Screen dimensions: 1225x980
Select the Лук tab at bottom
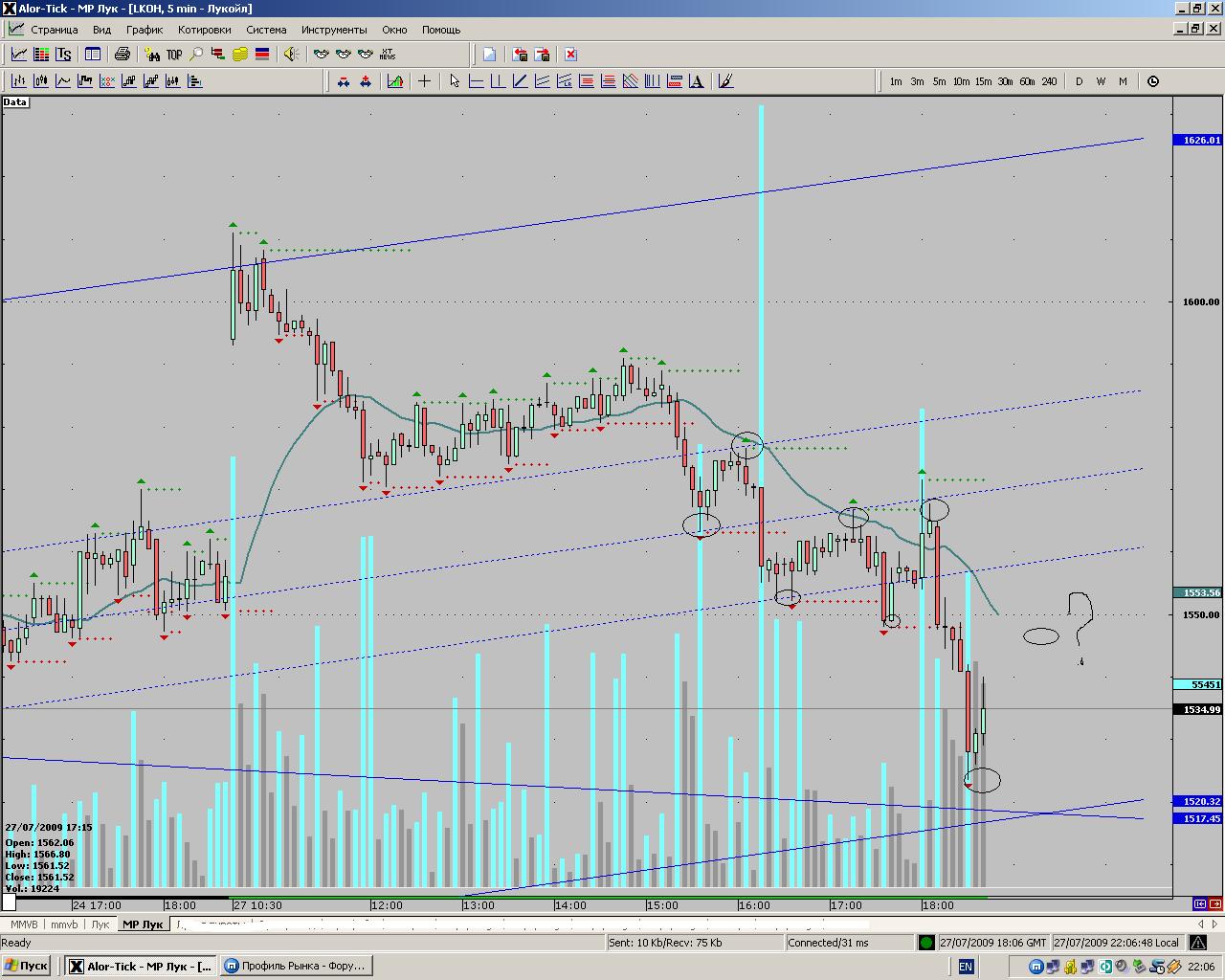pos(100,924)
